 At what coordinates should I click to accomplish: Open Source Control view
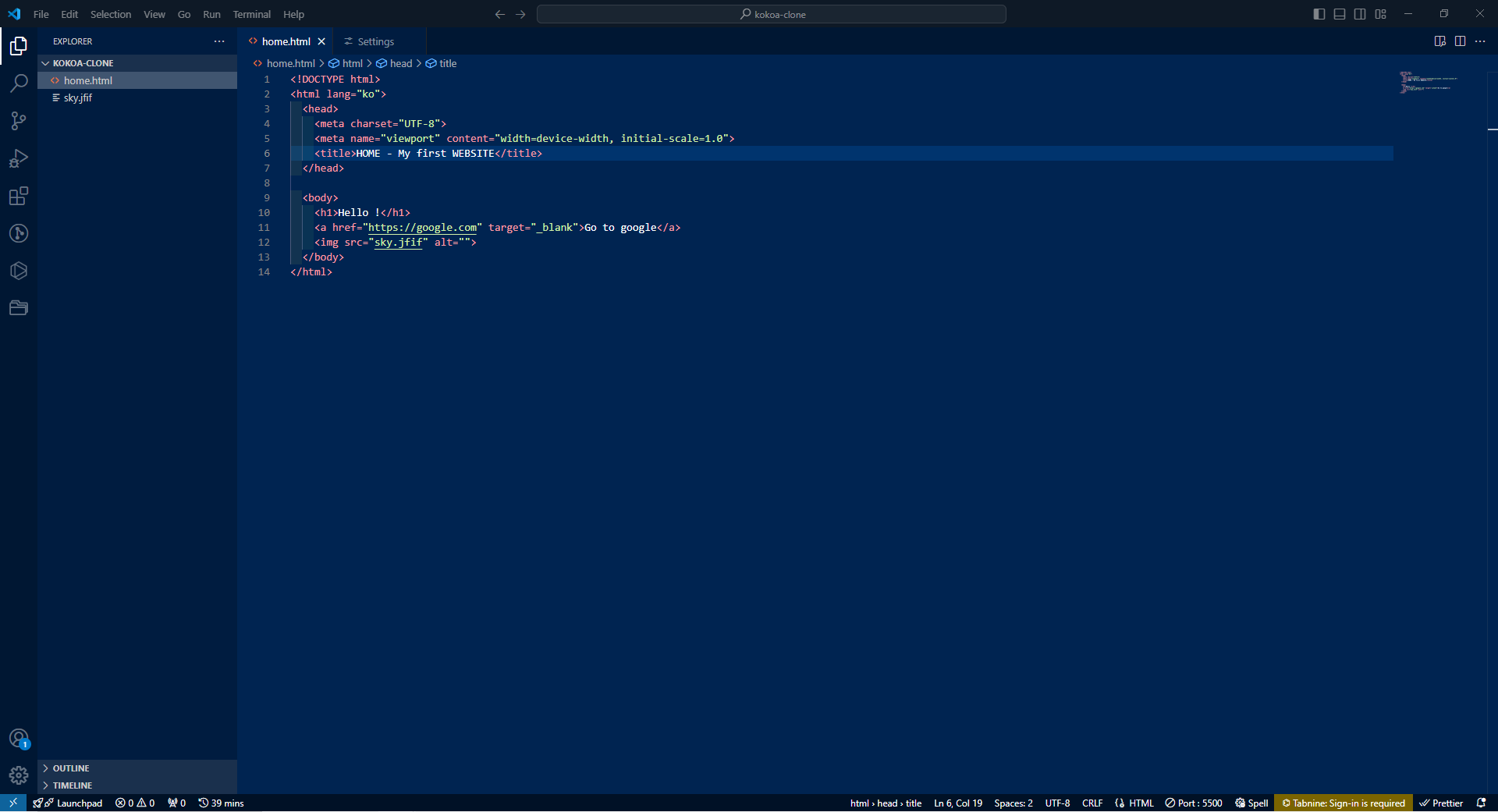point(19,121)
